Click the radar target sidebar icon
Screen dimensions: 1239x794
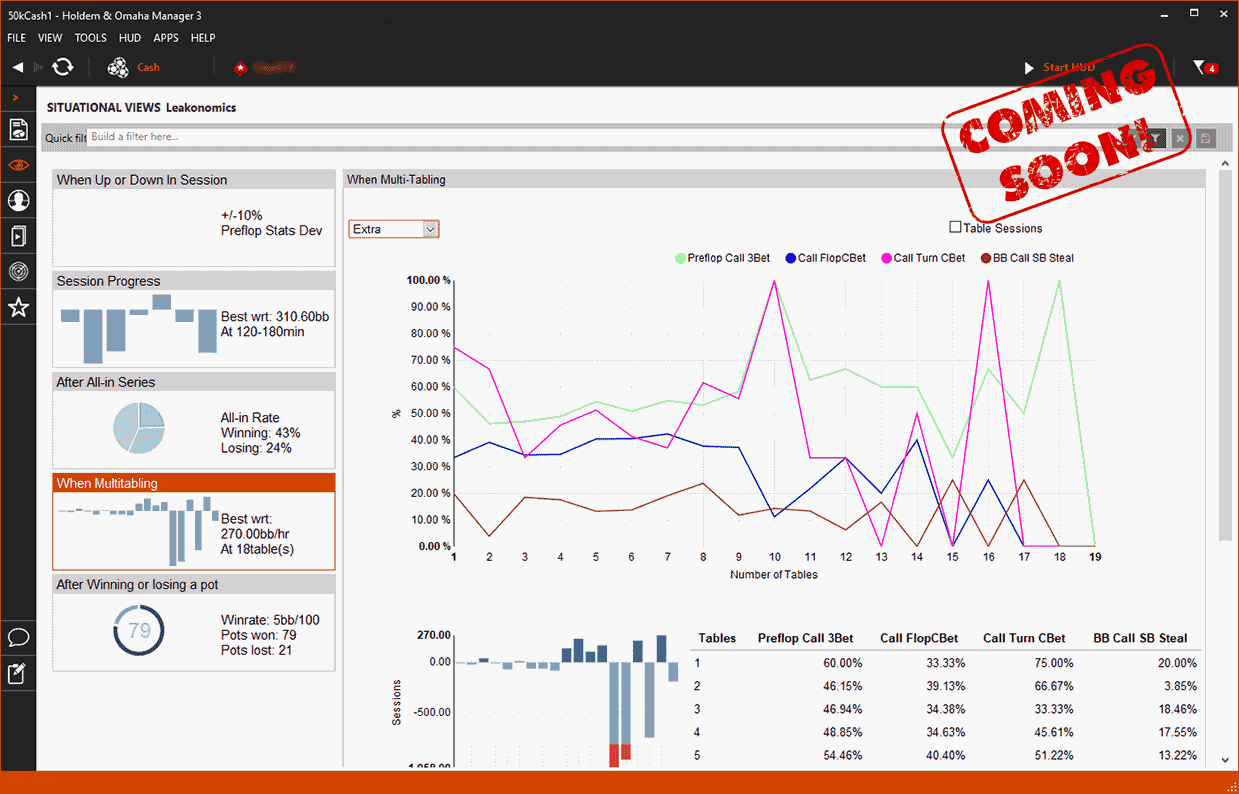point(18,272)
